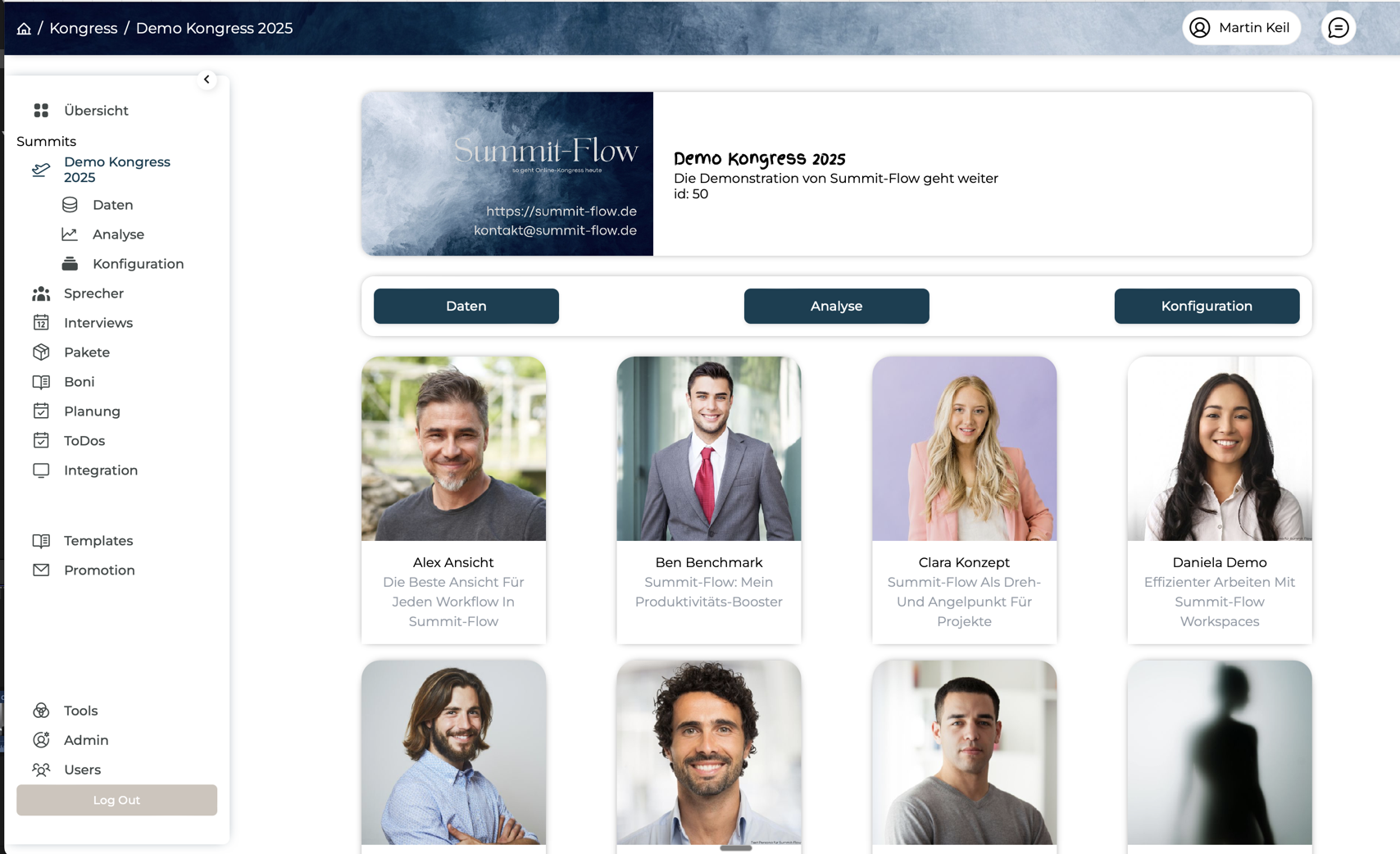Click the dark Konfiguration button
This screenshot has height=854, width=1400.
coord(1207,306)
